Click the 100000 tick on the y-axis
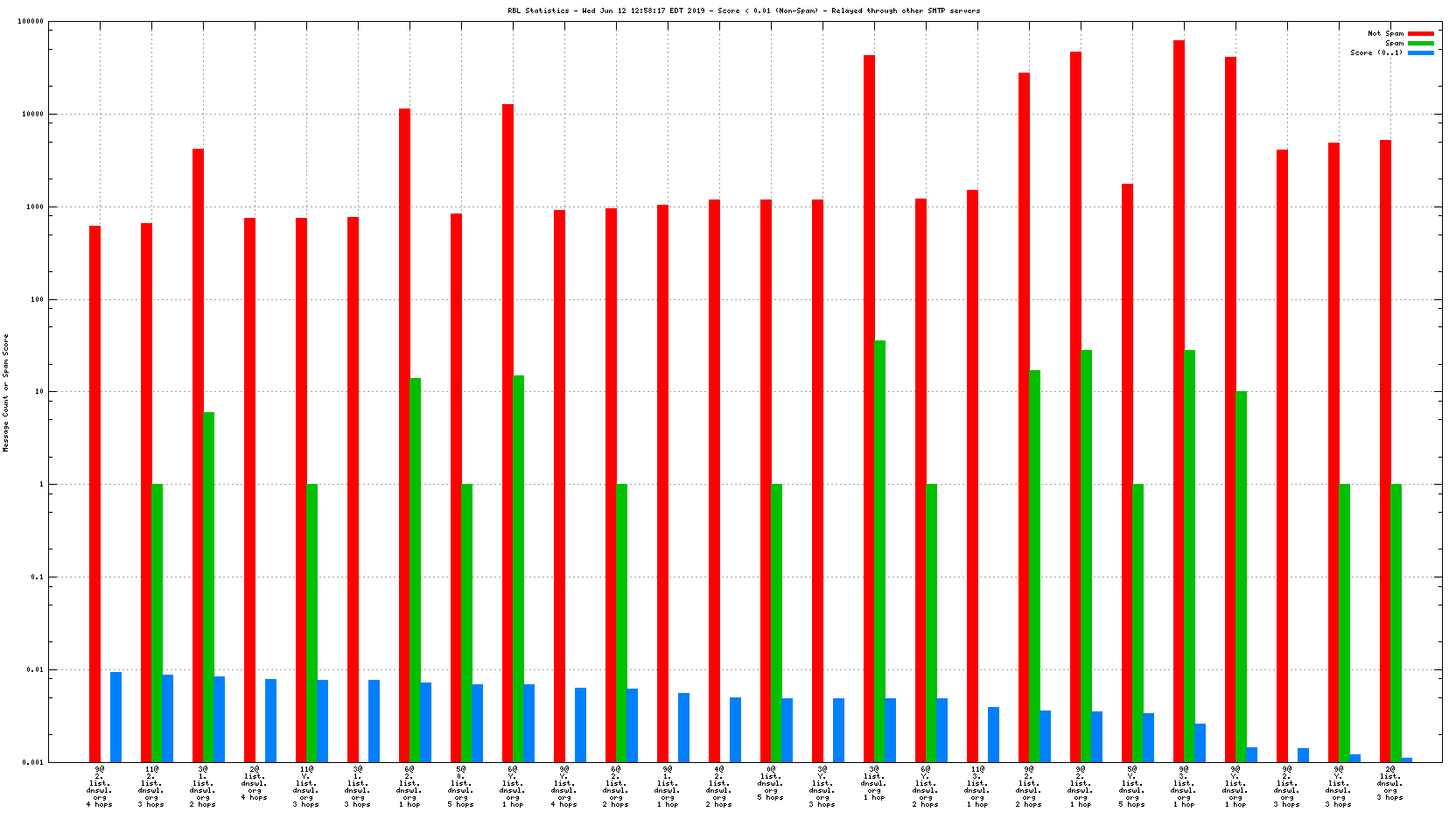 (x=31, y=22)
